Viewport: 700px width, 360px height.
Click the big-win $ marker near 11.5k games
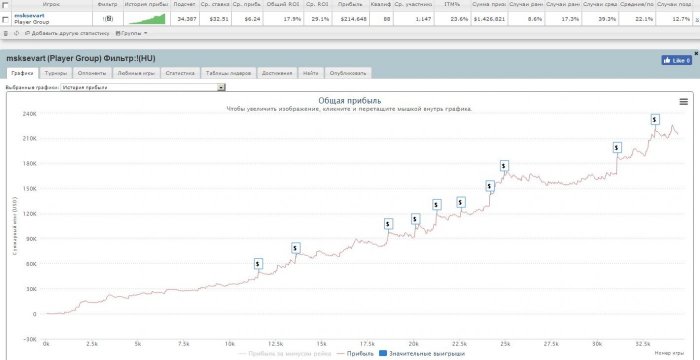point(258,264)
